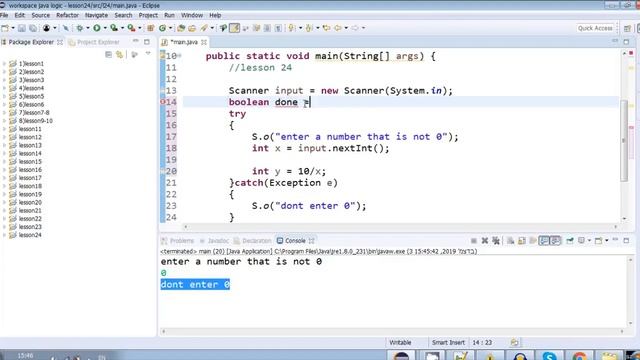Go to Last Edit Location icon
Screen dimensions: 640x360
tap(326, 28)
